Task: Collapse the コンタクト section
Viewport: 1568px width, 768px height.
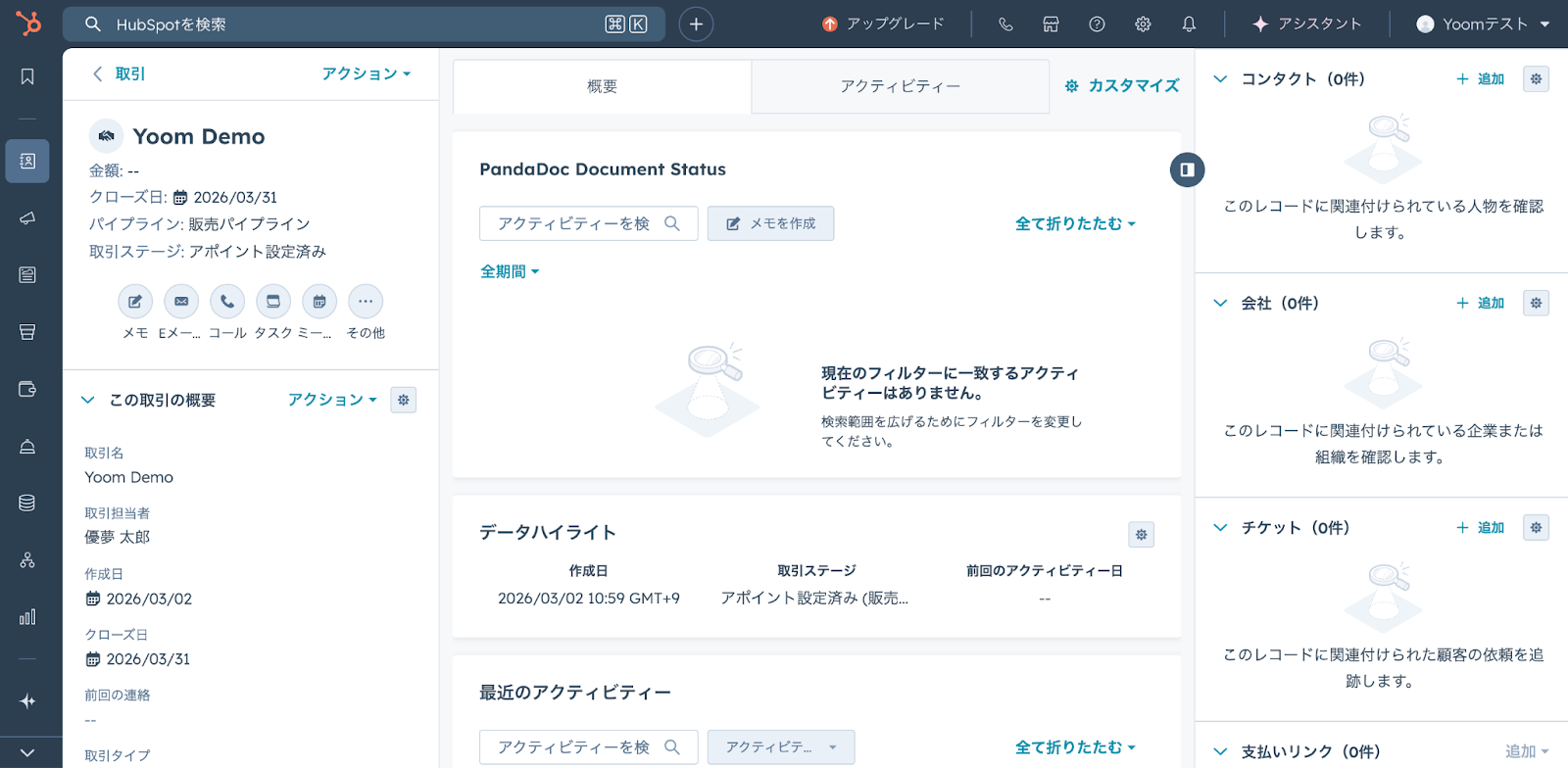Action: pos(1220,79)
